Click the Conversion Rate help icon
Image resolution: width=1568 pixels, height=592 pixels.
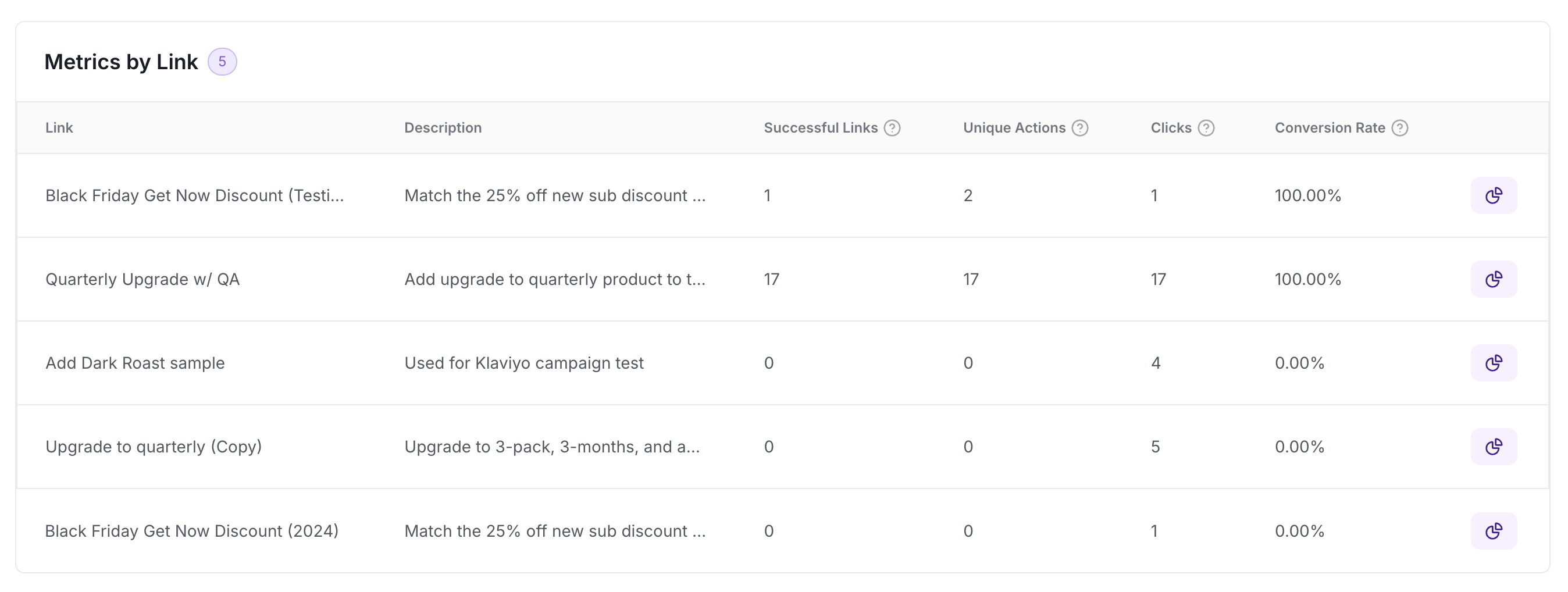[1399, 128]
